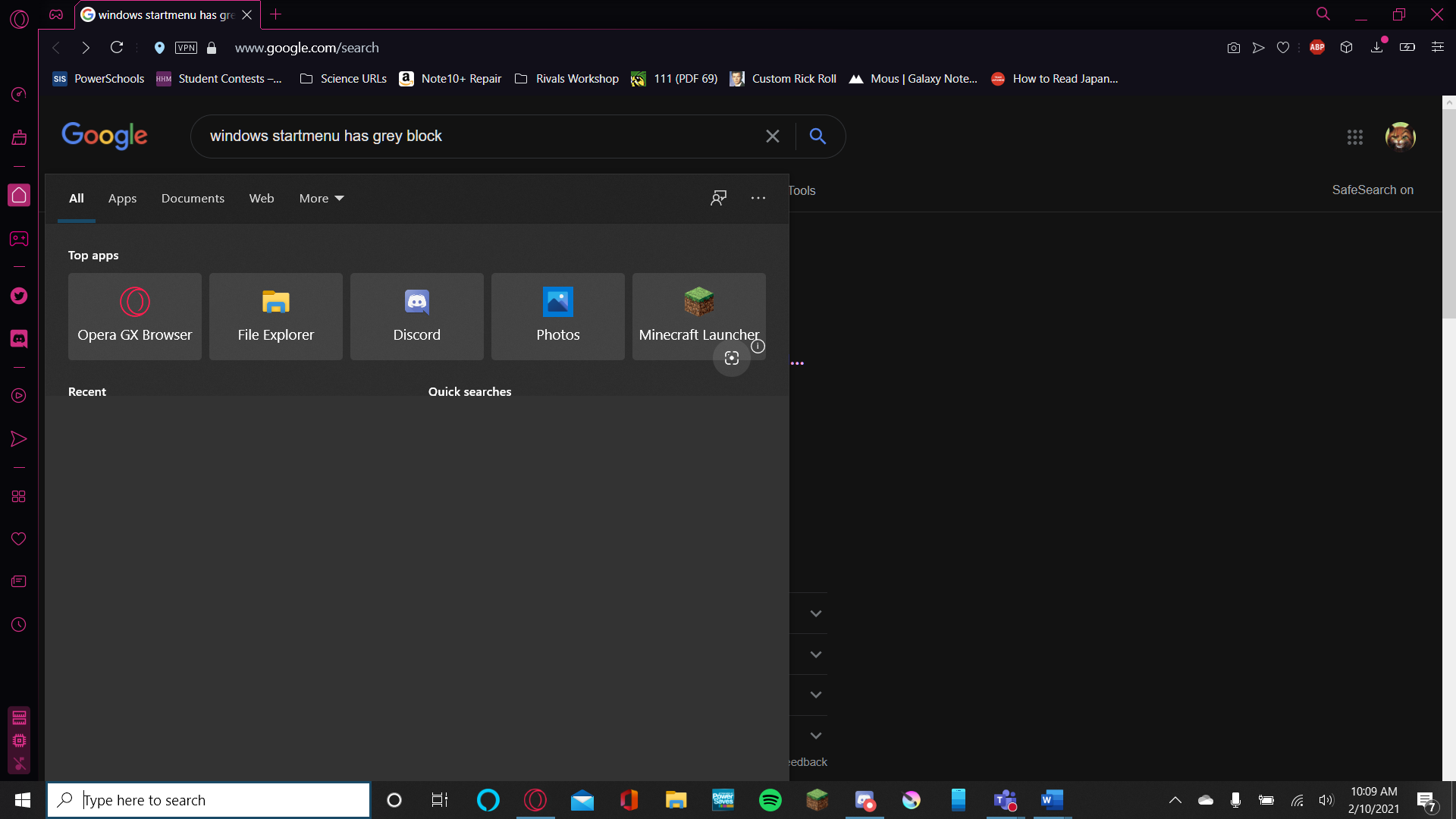Open the Player icon in the sidebar

[x=19, y=396]
